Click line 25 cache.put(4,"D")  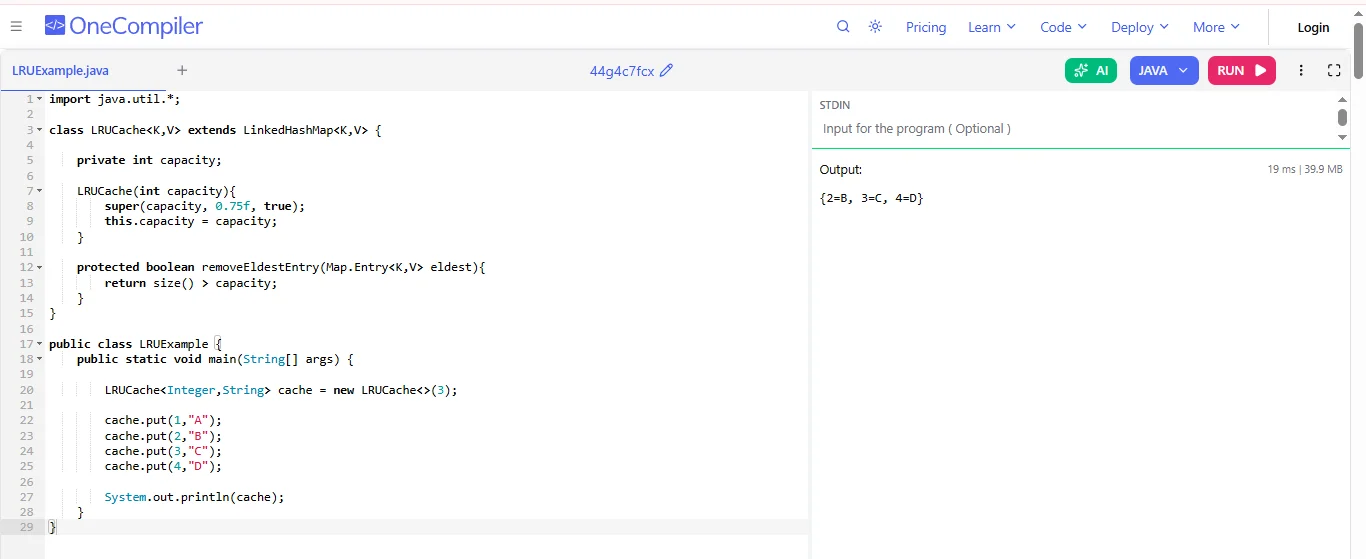tap(163, 467)
